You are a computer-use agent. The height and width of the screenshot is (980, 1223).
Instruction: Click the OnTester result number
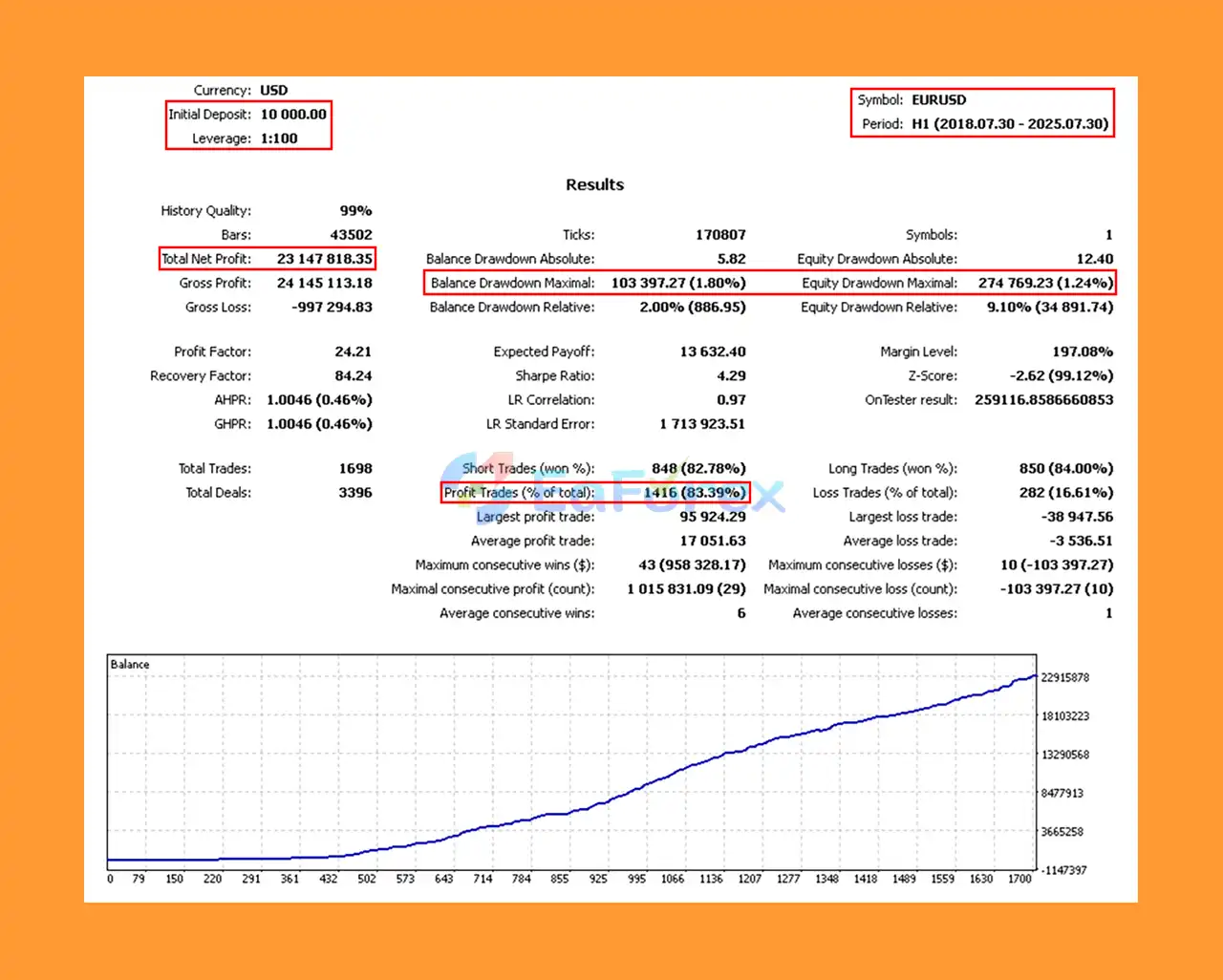1044,399
